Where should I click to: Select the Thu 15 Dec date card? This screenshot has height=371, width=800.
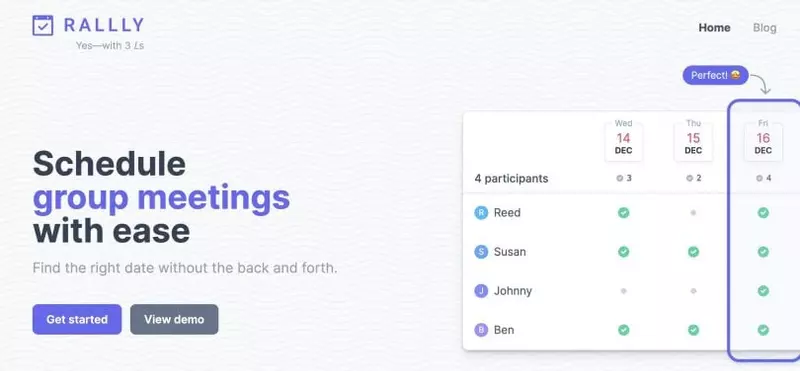click(693, 139)
